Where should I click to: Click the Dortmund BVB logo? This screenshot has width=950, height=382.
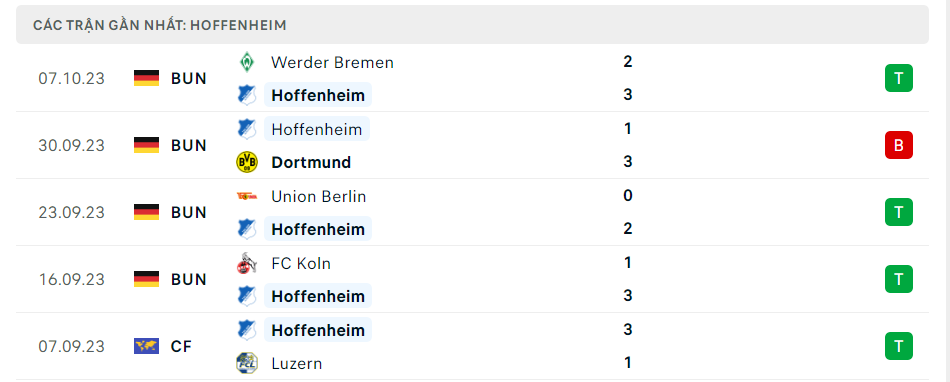tap(247, 162)
